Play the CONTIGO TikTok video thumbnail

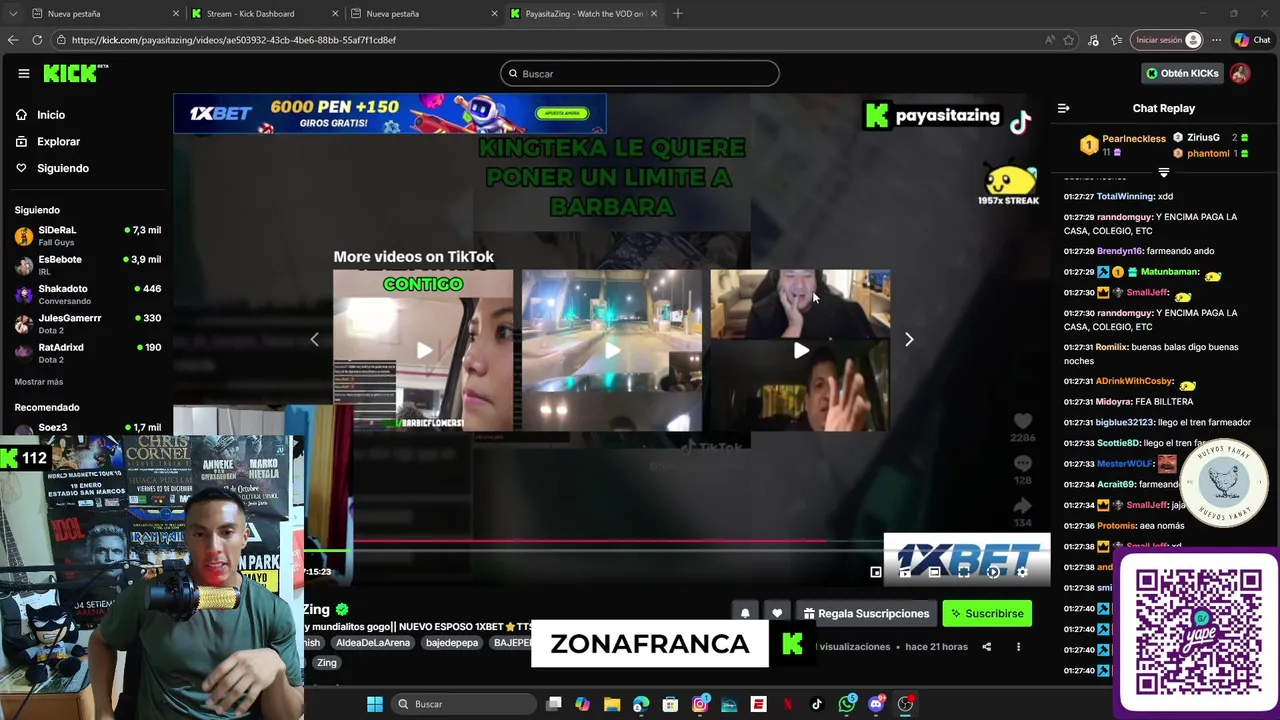423,350
